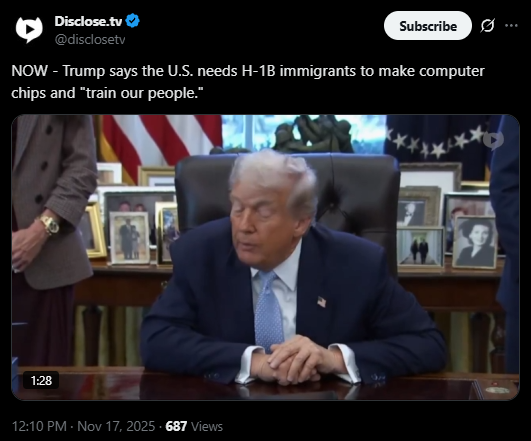Click the "train our people" quote text
531x441 pixels.
pyautogui.click(x=142, y=93)
